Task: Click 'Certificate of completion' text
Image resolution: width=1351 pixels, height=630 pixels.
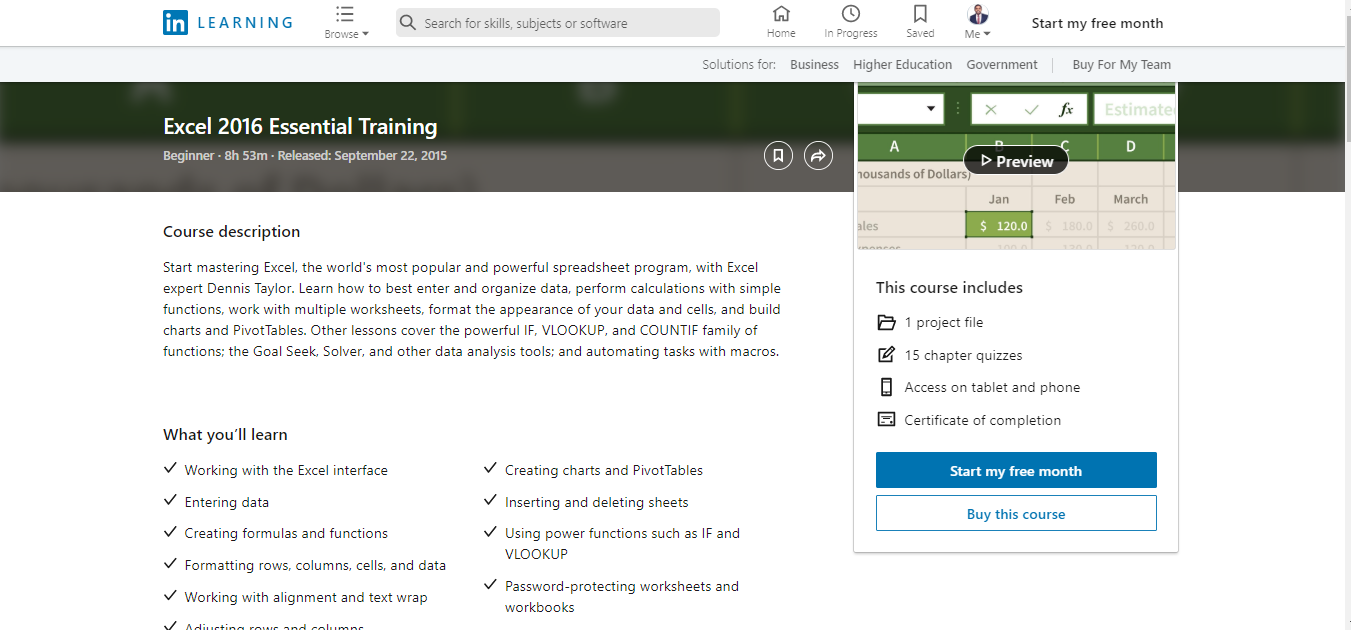Action: (x=983, y=420)
